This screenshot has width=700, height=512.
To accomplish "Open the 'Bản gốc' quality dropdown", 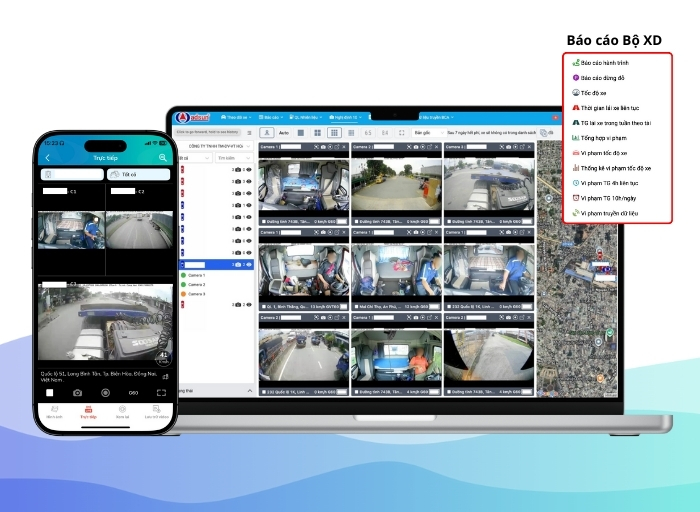I will pyautogui.click(x=424, y=132).
